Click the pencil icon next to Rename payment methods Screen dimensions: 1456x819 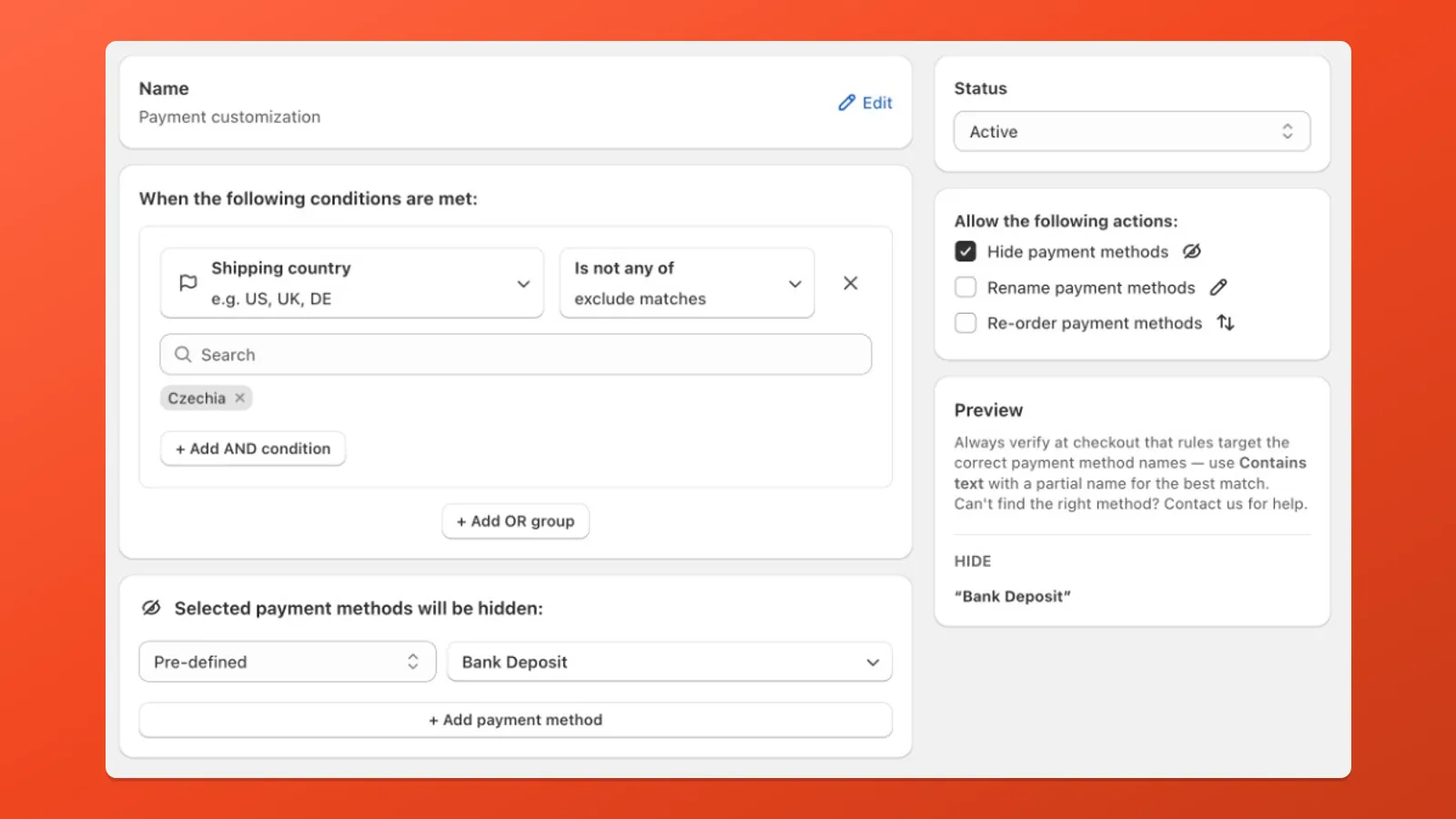point(1218,288)
